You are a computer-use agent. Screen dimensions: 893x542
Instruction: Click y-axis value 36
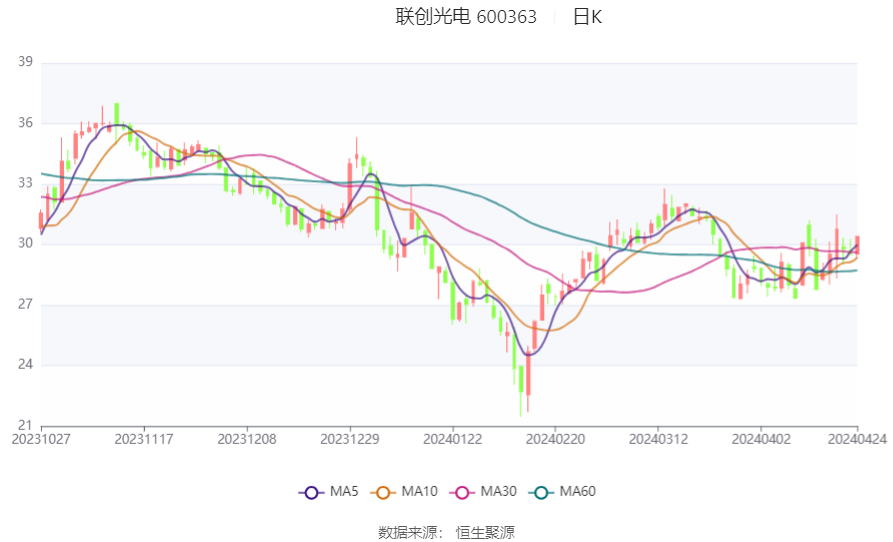point(25,122)
